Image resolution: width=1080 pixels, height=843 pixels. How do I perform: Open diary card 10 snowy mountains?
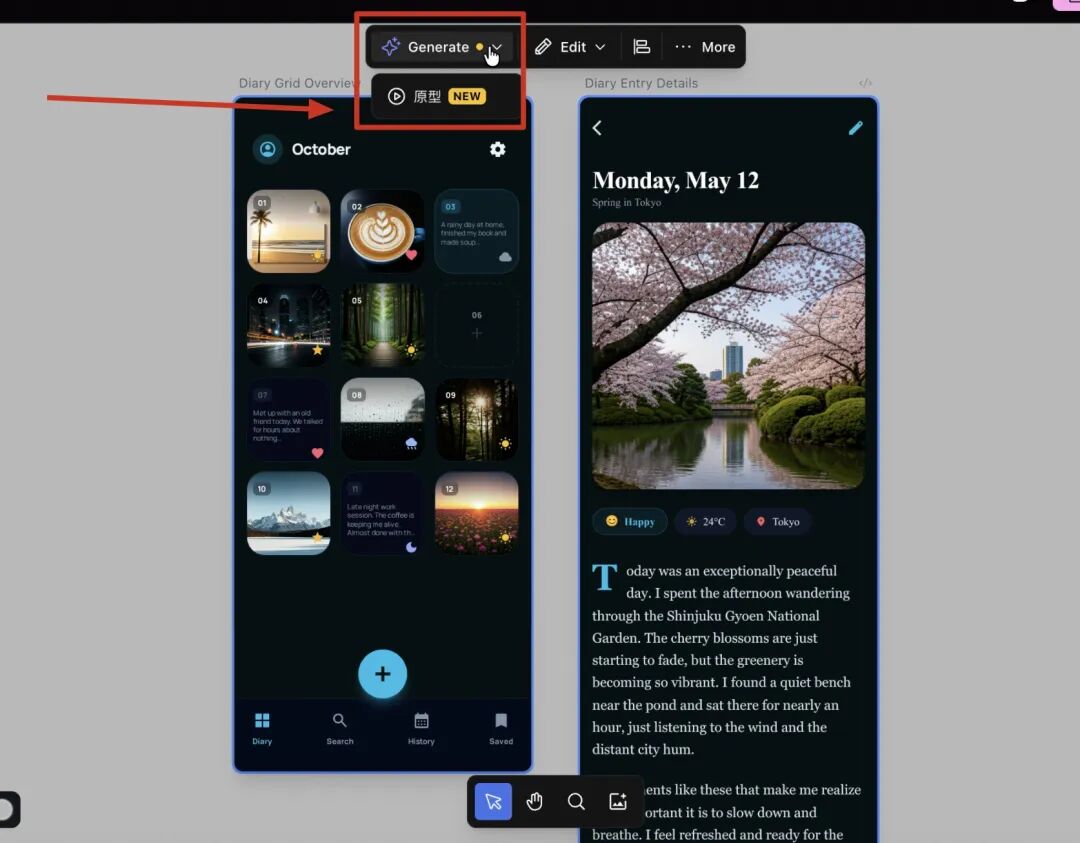tap(289, 514)
